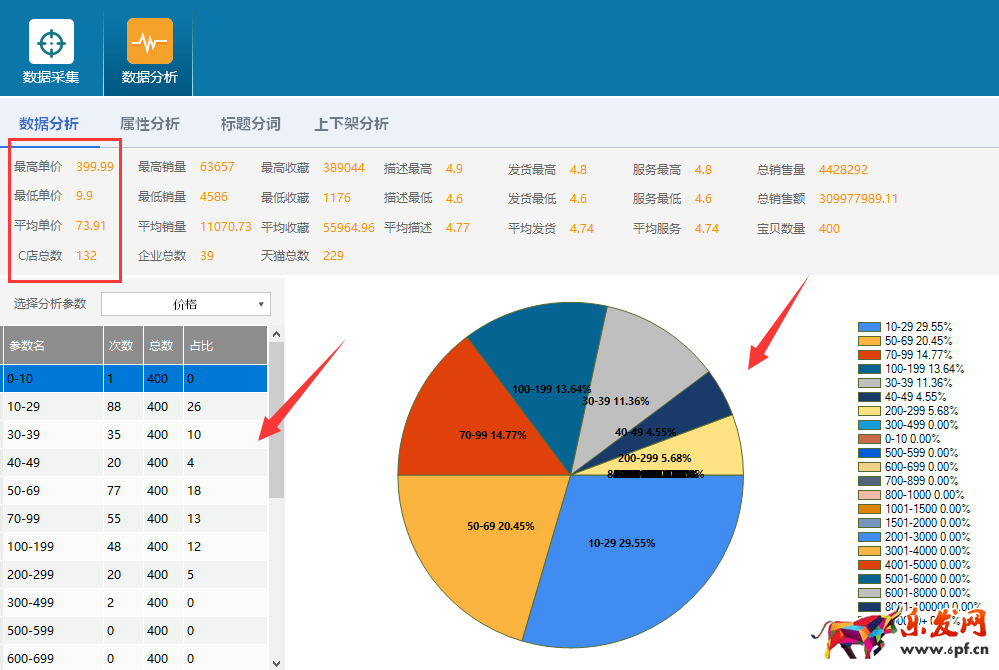The height and width of the screenshot is (670, 999).
Task: Click the 50-69 orange legend swatch
Action: pyautogui.click(x=869, y=341)
